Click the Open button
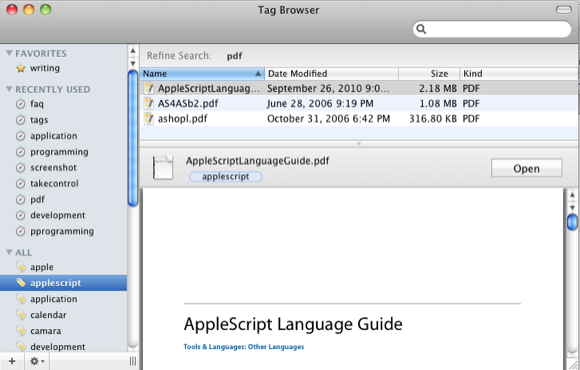The height and width of the screenshot is (370, 580). [x=526, y=168]
